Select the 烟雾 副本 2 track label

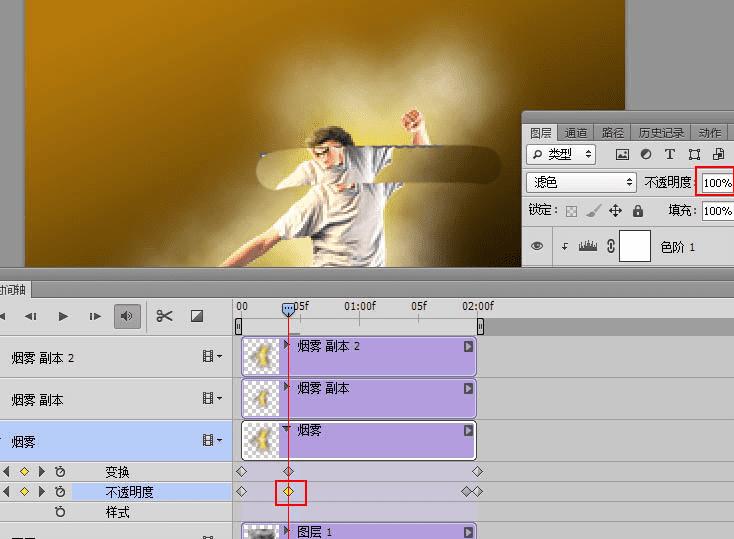pos(43,358)
